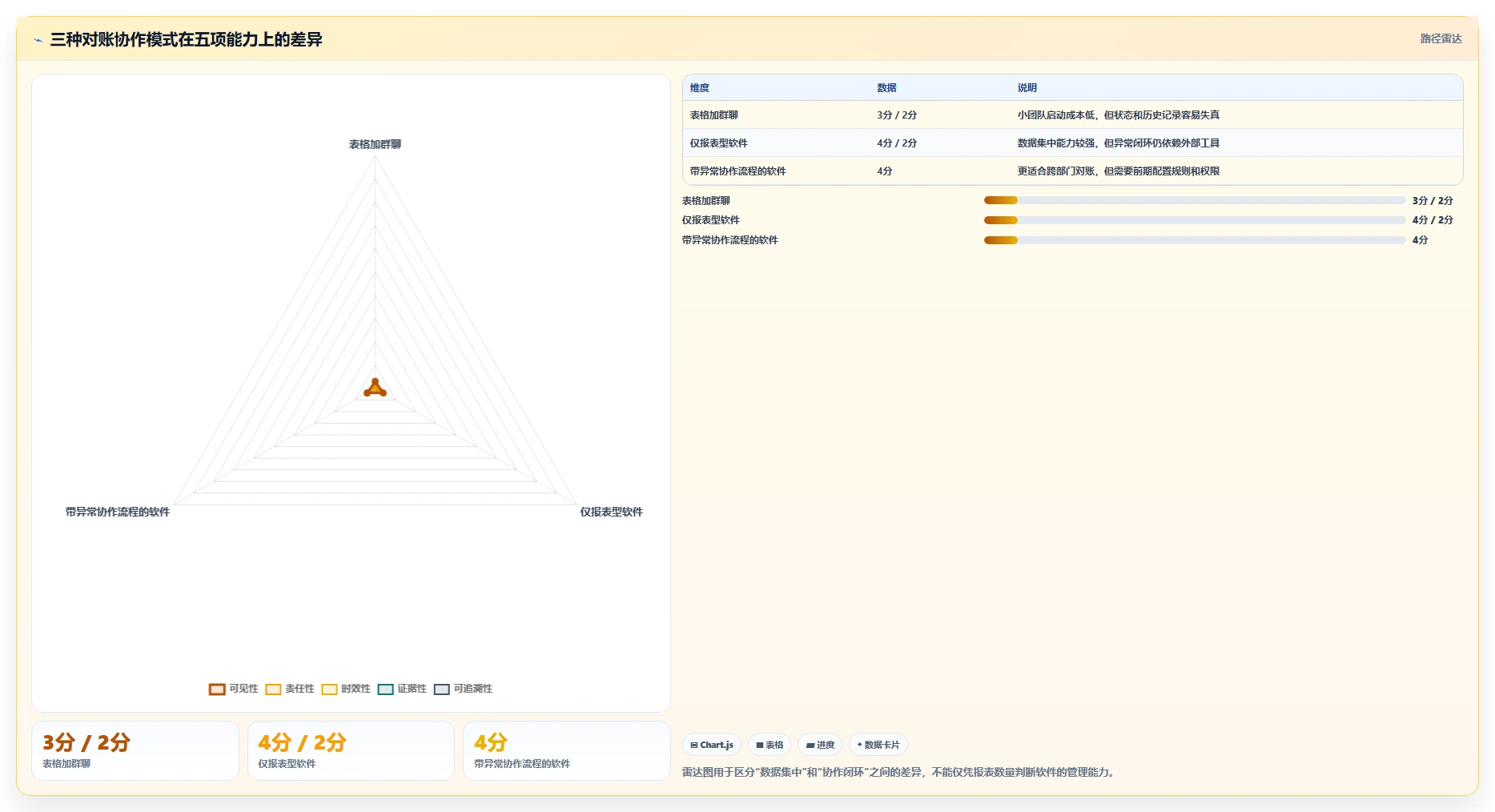Click the 带异常协作流程的软件 label beside its progress bar
The width and height of the screenshot is (1495, 812).
[730, 240]
